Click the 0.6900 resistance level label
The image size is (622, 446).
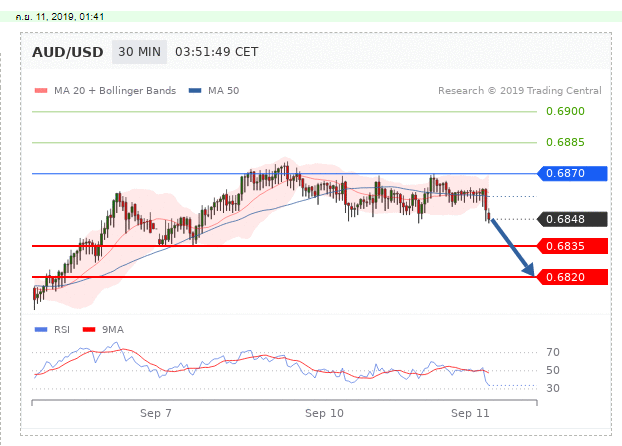click(565, 111)
